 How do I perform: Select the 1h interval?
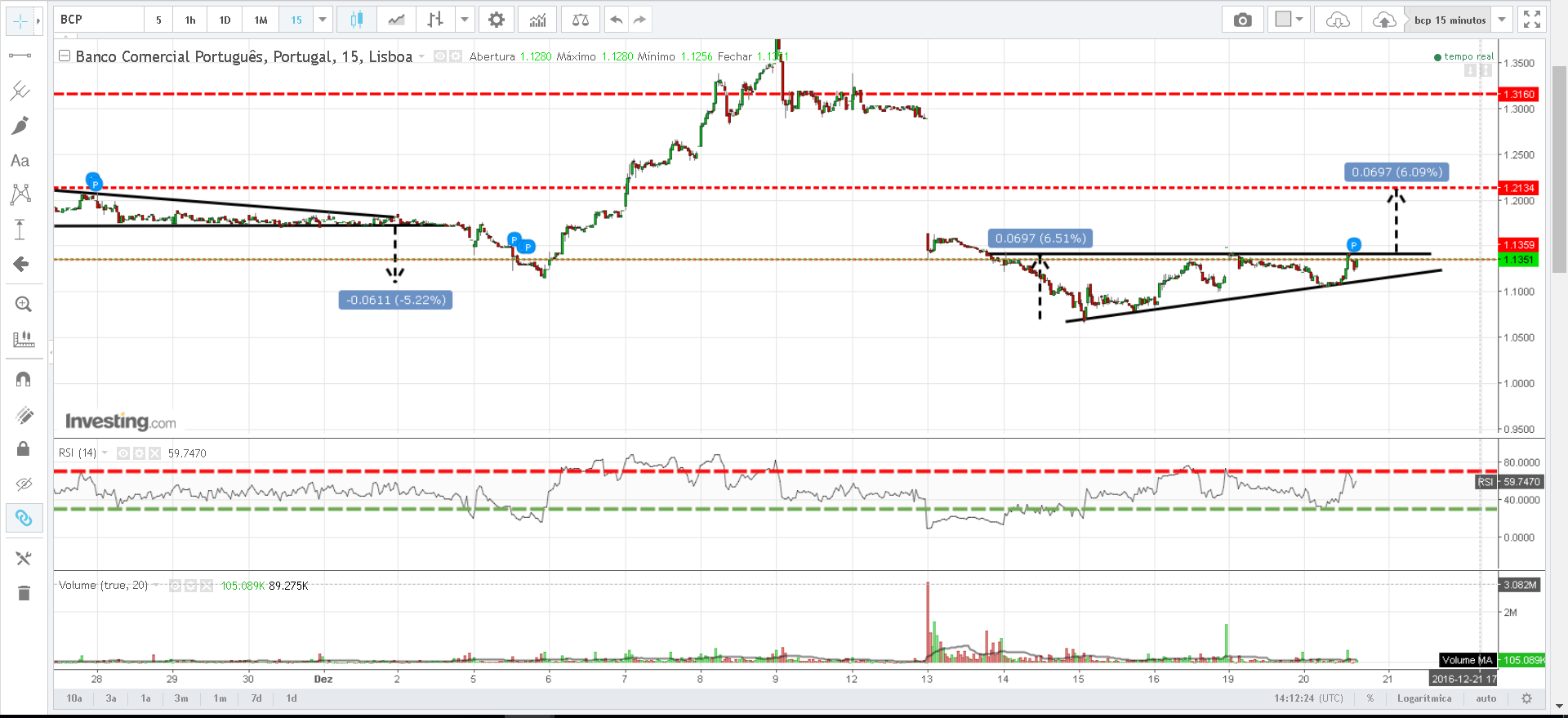(190, 20)
